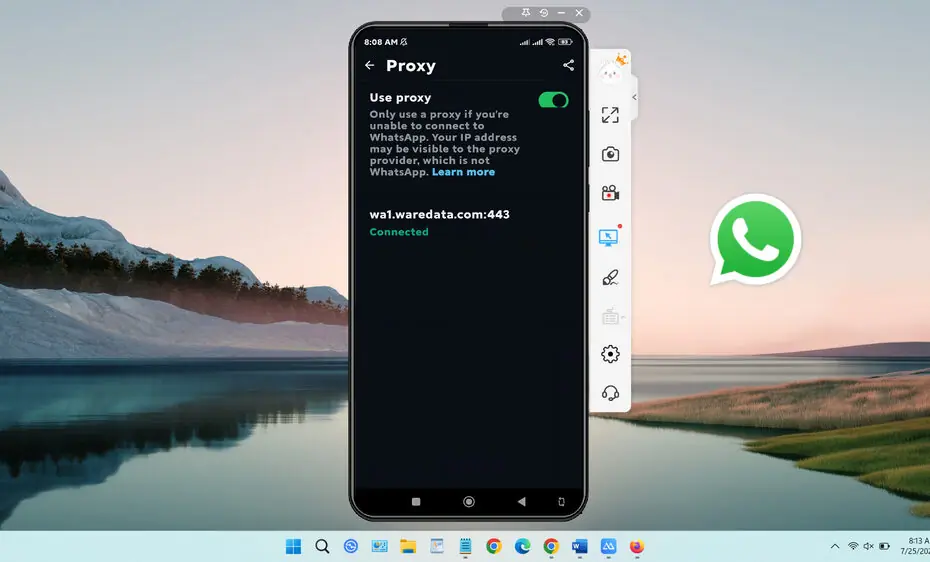This screenshot has width=930, height=562.
Task: Pin the mirror window on top
Action: pyautogui.click(x=525, y=12)
